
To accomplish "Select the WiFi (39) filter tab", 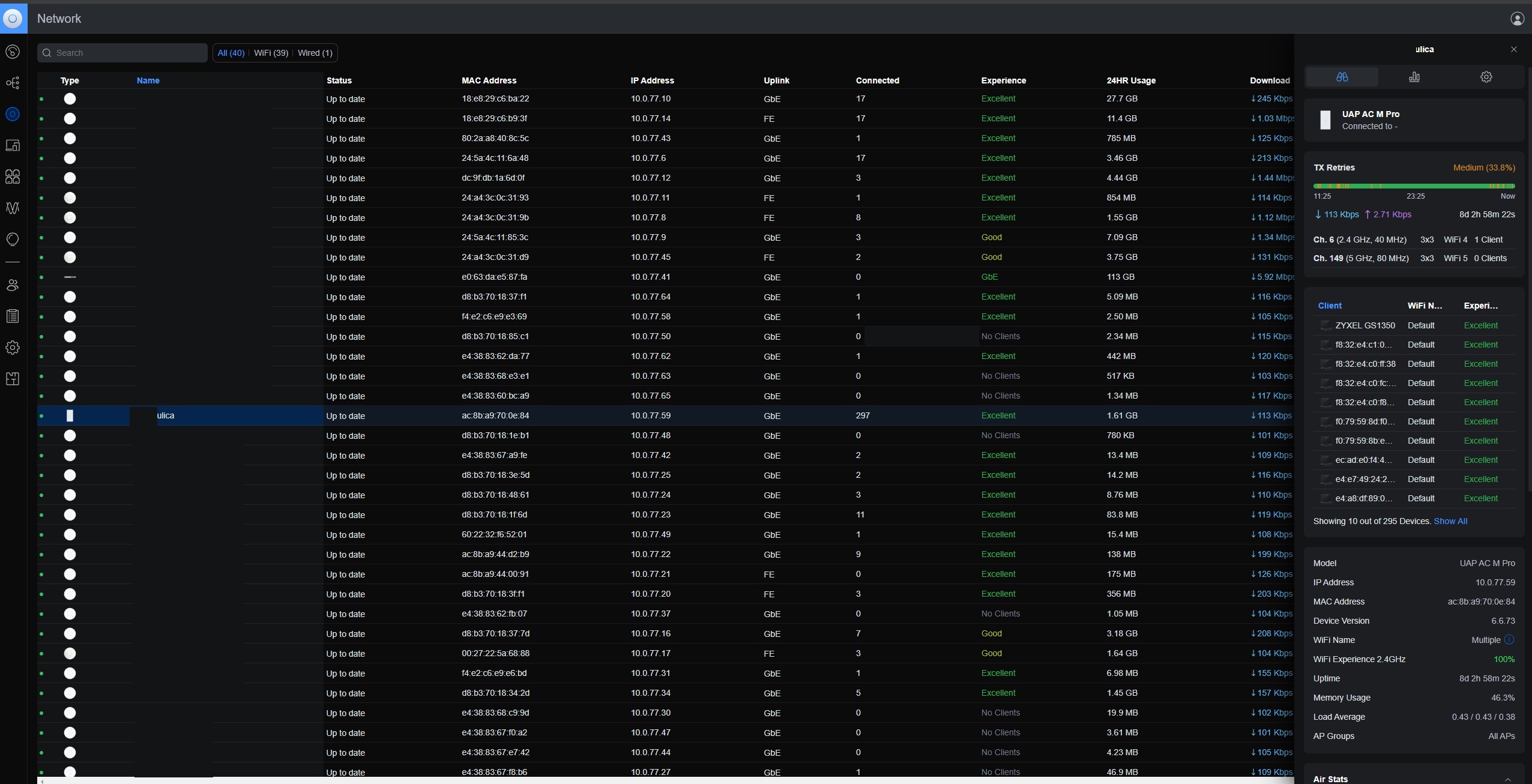I will coord(271,53).
